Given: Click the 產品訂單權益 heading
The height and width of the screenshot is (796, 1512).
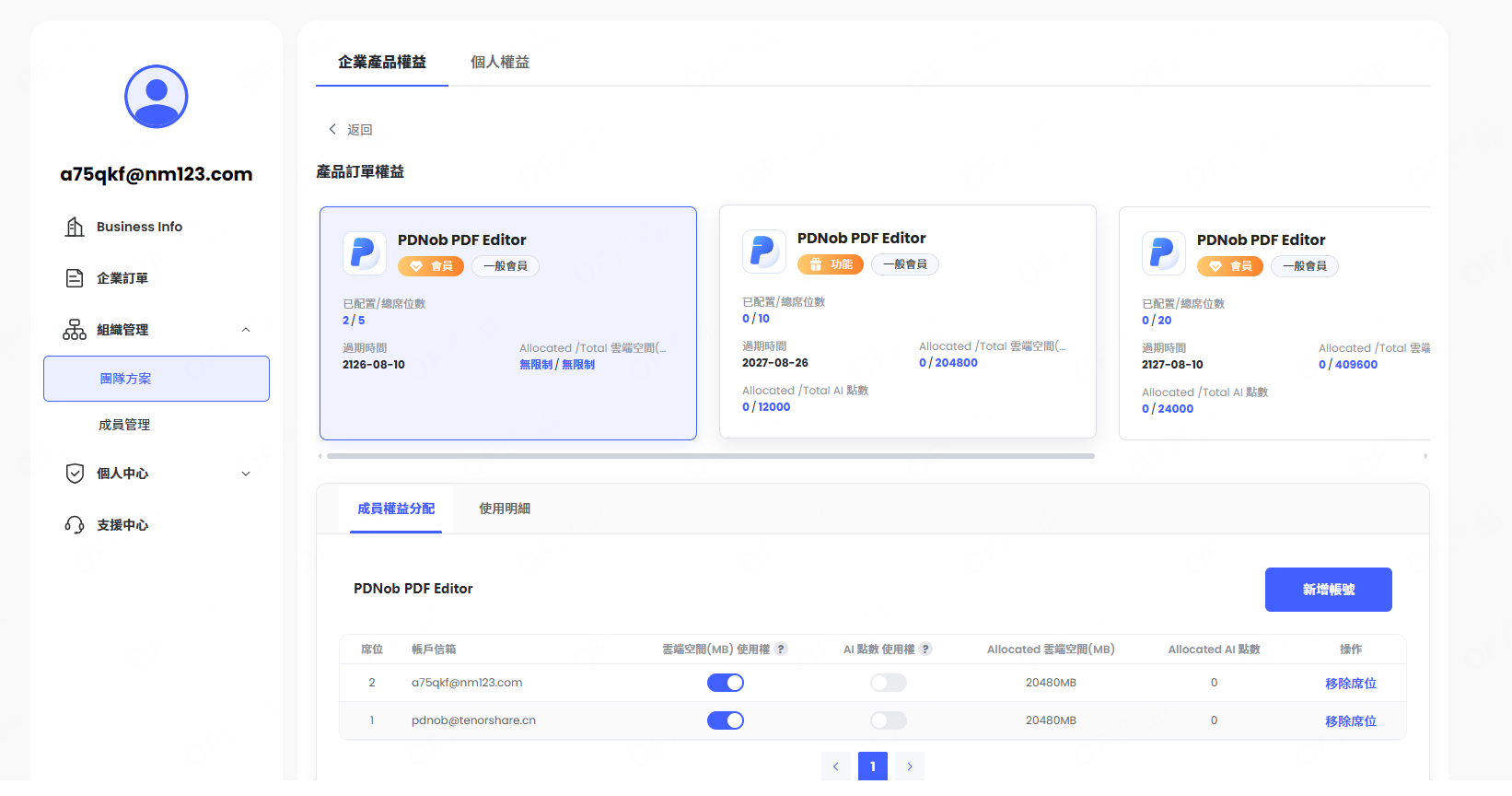Looking at the screenshot, I should (360, 172).
